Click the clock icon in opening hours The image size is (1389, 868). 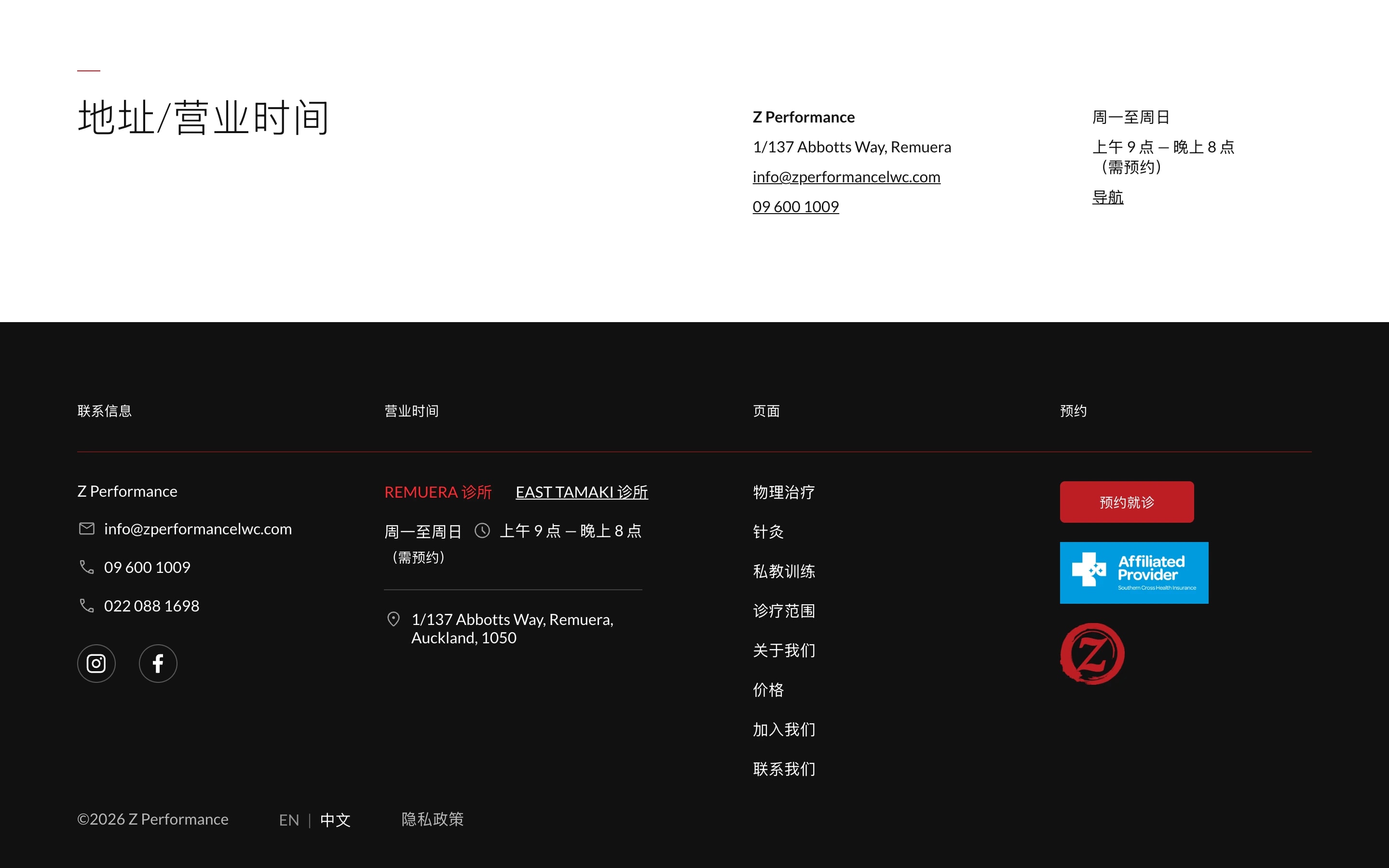point(482,530)
